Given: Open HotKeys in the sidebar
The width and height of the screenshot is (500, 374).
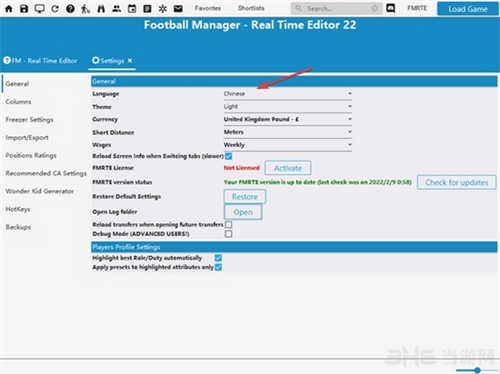Looking at the screenshot, I should coord(18,209).
